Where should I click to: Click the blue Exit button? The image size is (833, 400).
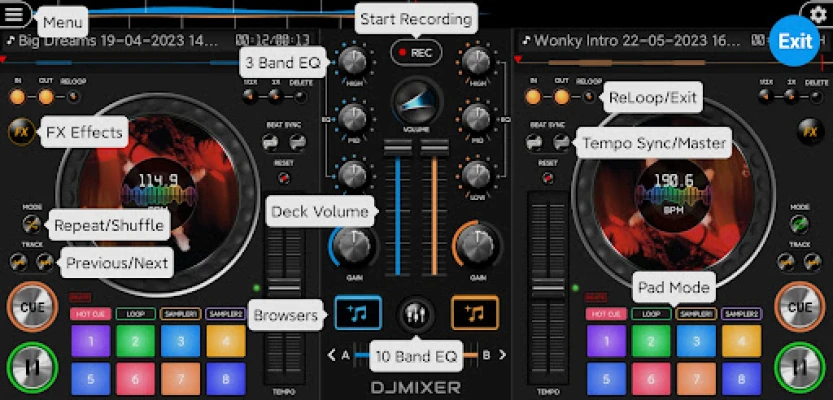(x=796, y=41)
